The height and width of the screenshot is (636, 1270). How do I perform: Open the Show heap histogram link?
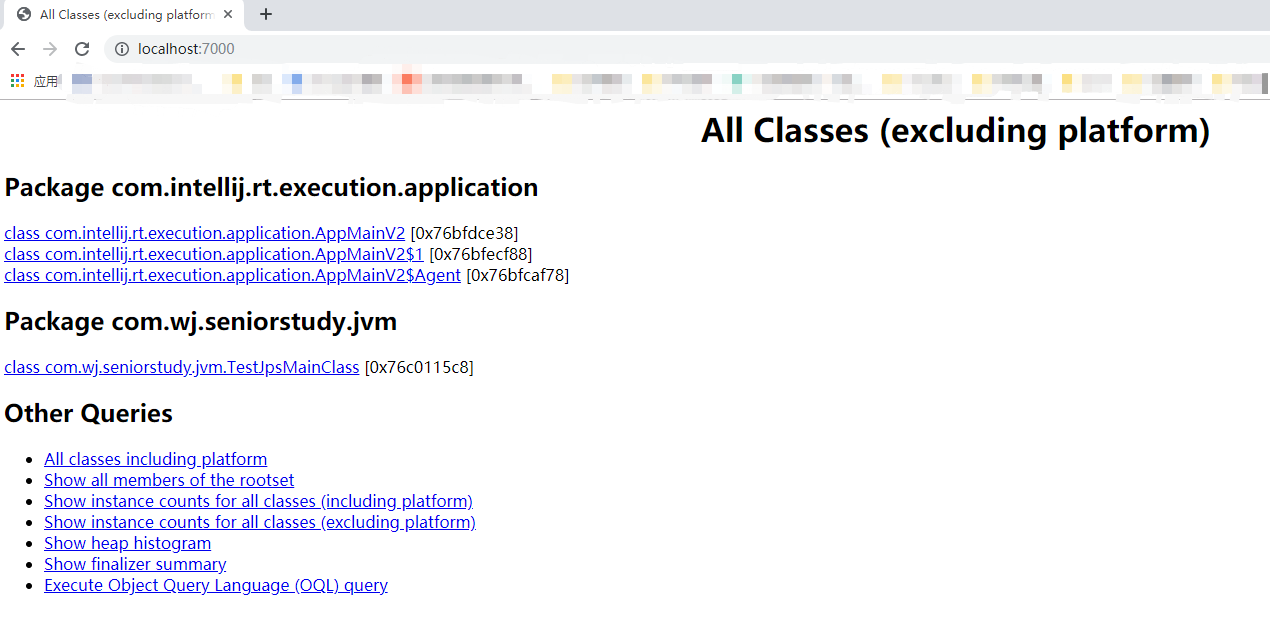[x=128, y=543]
